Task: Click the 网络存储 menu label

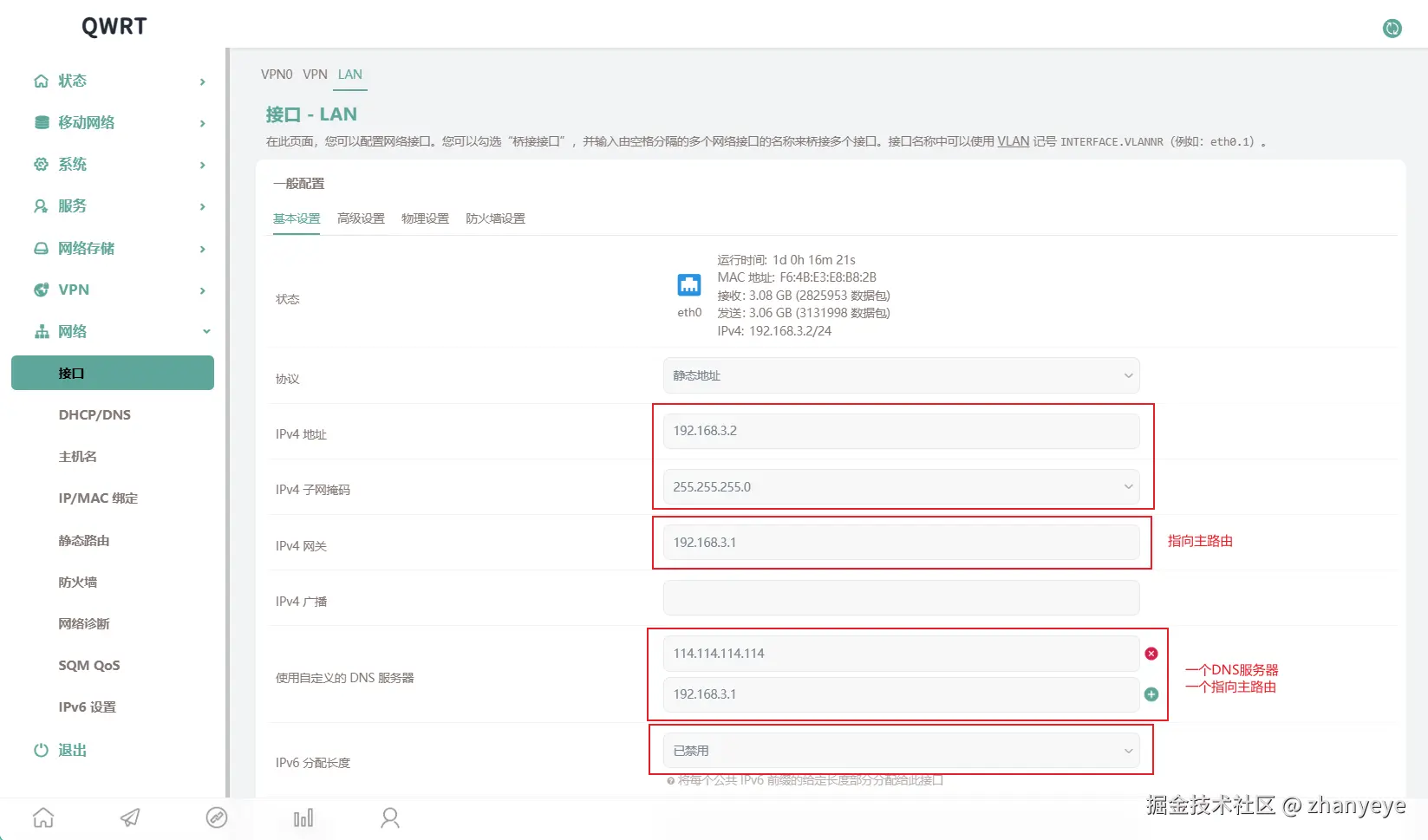Action: pos(87,248)
